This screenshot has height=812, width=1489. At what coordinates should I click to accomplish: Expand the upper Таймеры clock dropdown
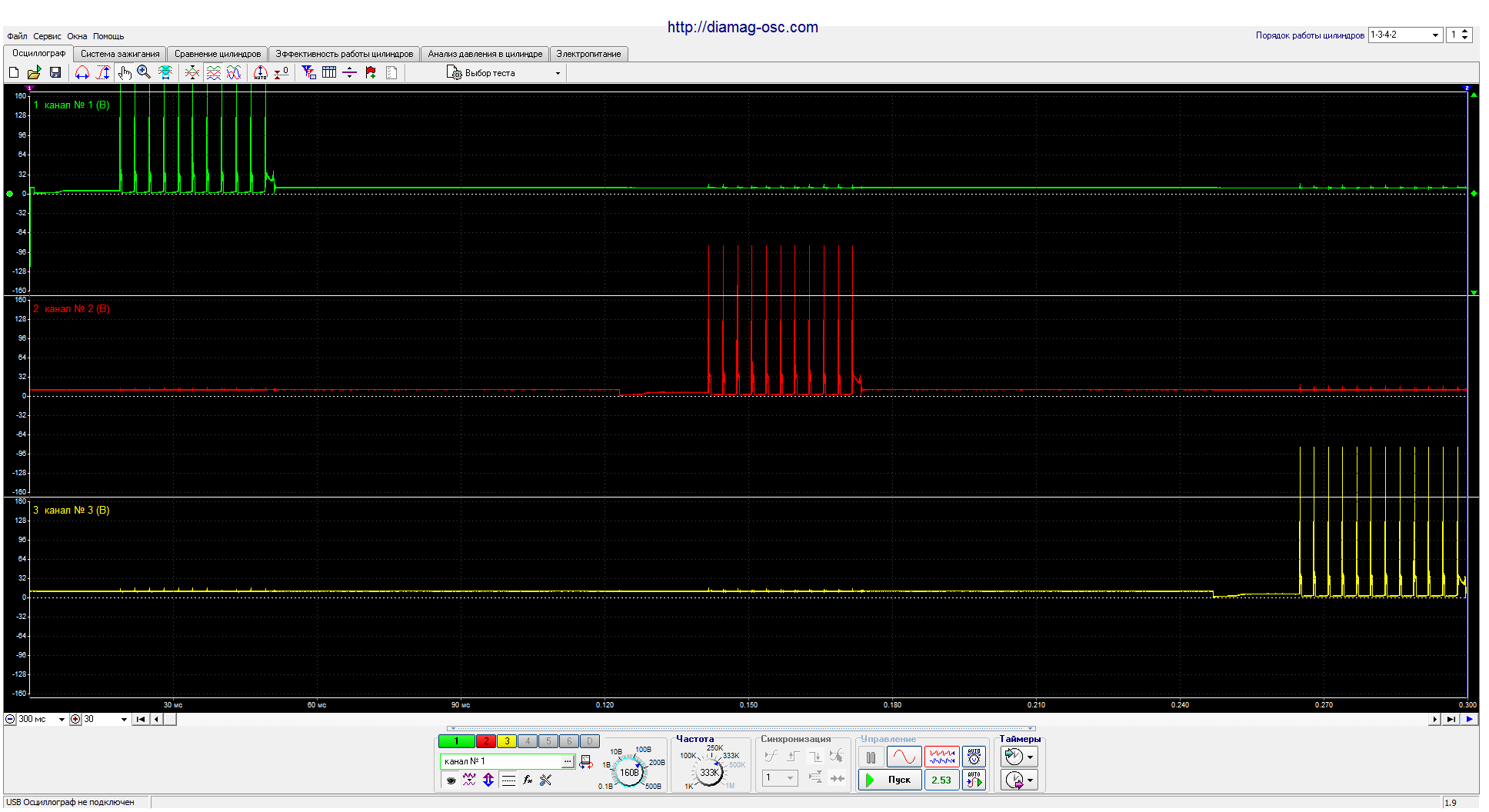click(x=1031, y=757)
